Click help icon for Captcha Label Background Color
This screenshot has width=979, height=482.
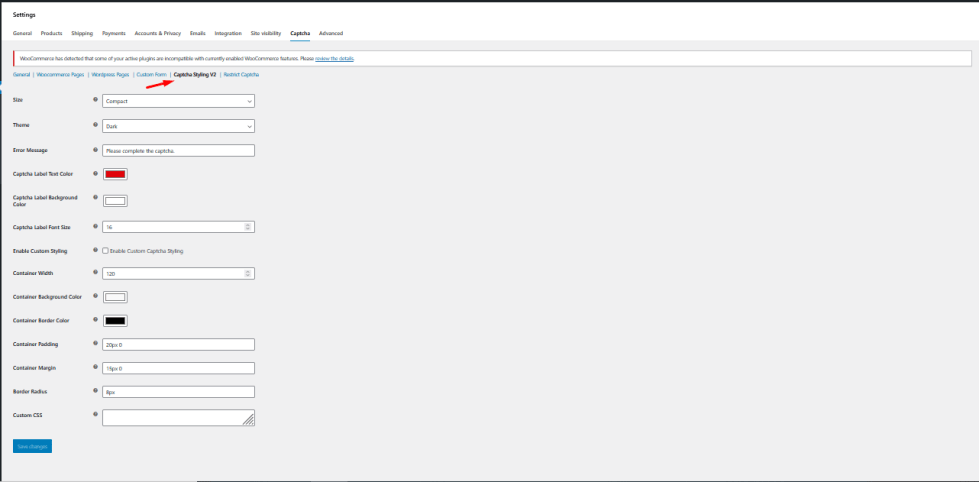pyautogui.click(x=95, y=197)
